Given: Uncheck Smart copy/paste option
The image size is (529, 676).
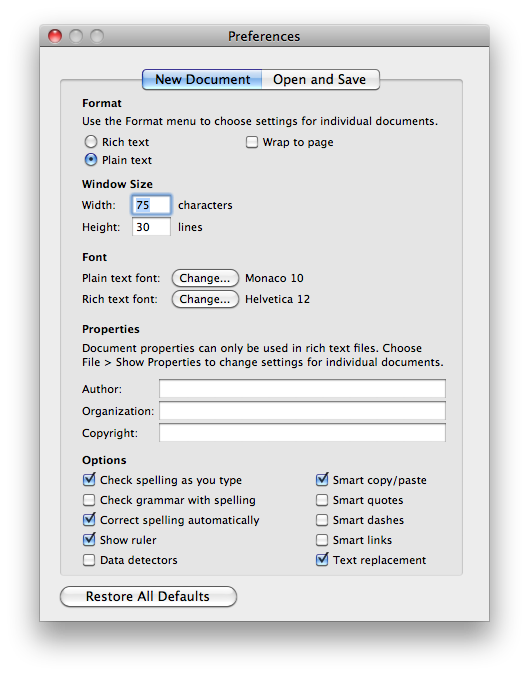Looking at the screenshot, I should coord(322,479).
